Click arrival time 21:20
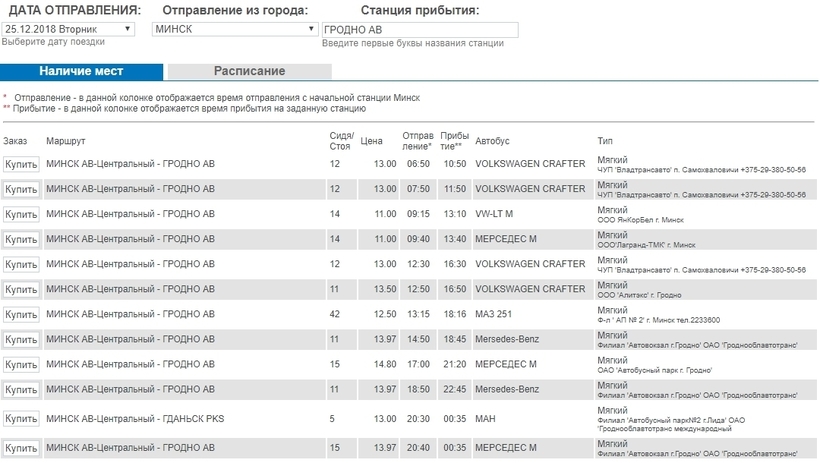 tap(454, 365)
